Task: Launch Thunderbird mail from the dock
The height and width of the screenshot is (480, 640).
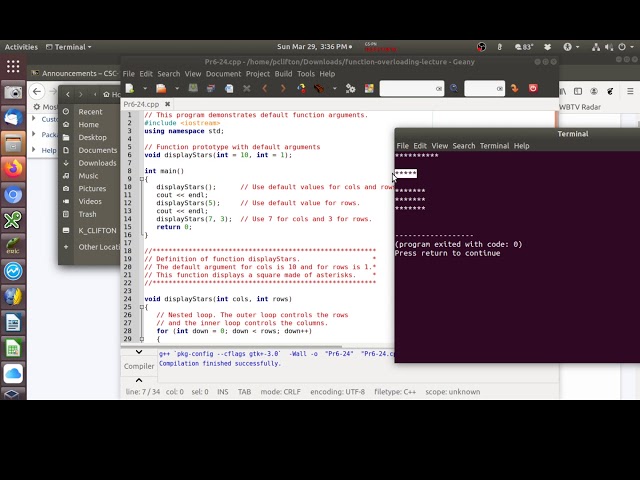Action: point(13,118)
